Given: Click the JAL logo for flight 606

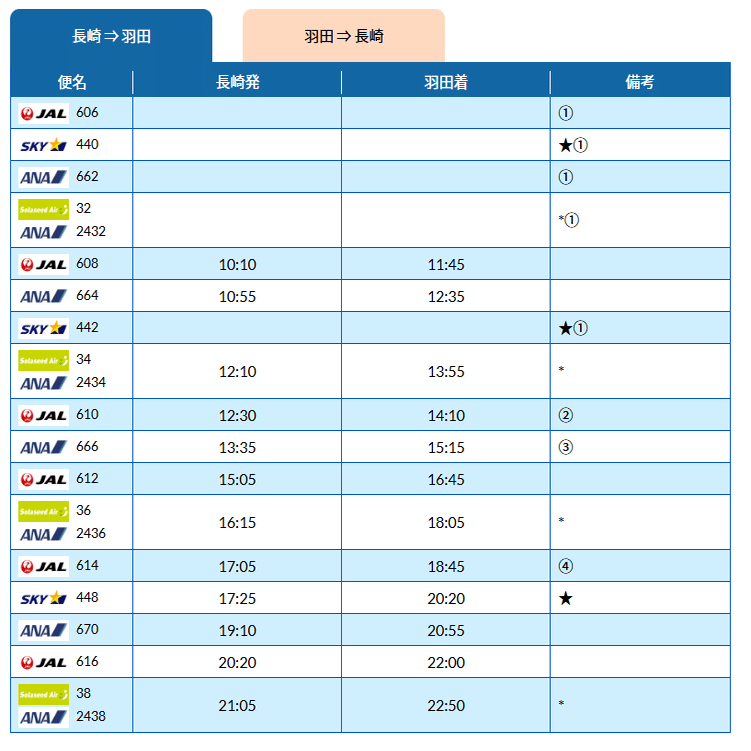Looking at the screenshot, I should coord(44,113).
